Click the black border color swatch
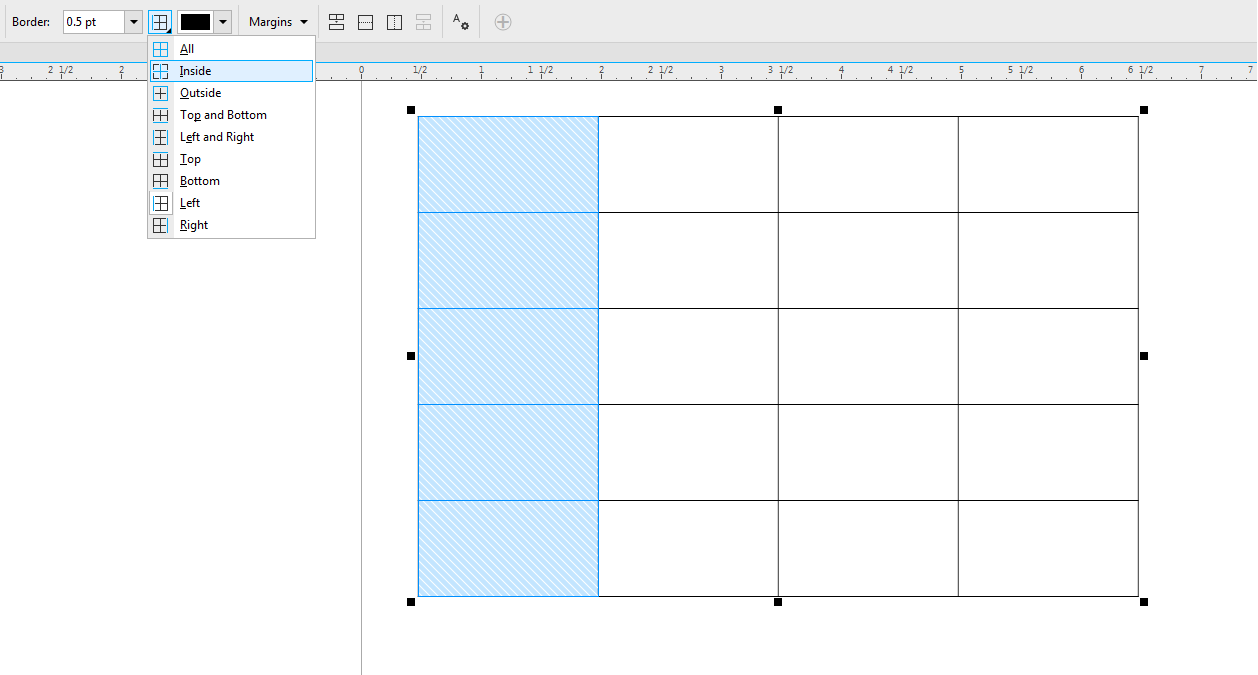Image resolution: width=1258 pixels, height=675 pixels. [196, 21]
